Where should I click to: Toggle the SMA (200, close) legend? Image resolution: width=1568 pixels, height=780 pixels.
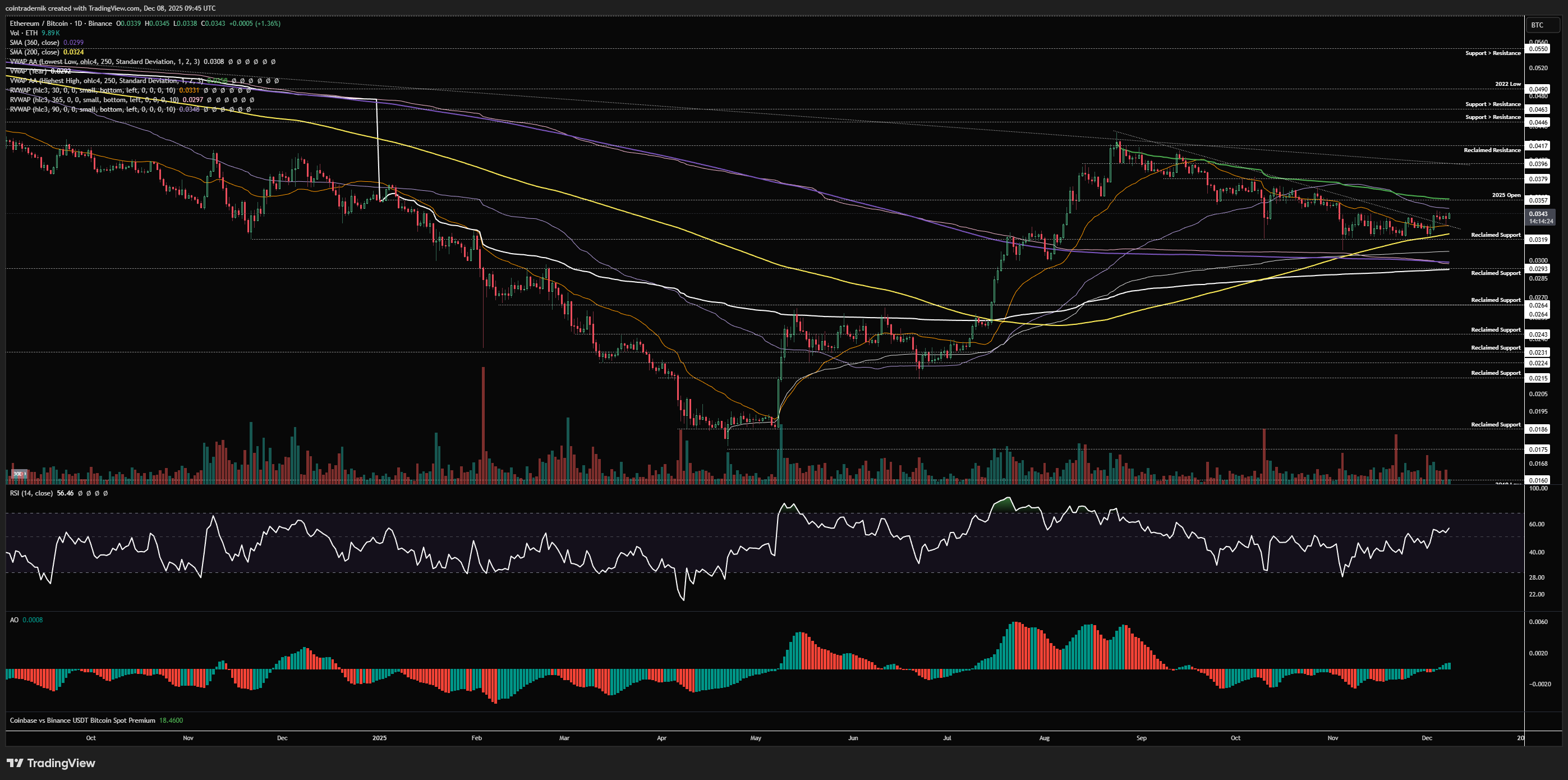pyautogui.click(x=34, y=52)
